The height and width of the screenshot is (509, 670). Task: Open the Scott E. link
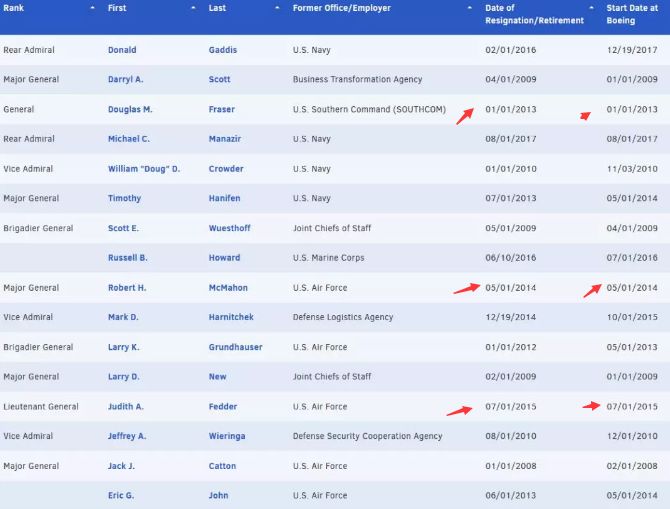click(123, 228)
